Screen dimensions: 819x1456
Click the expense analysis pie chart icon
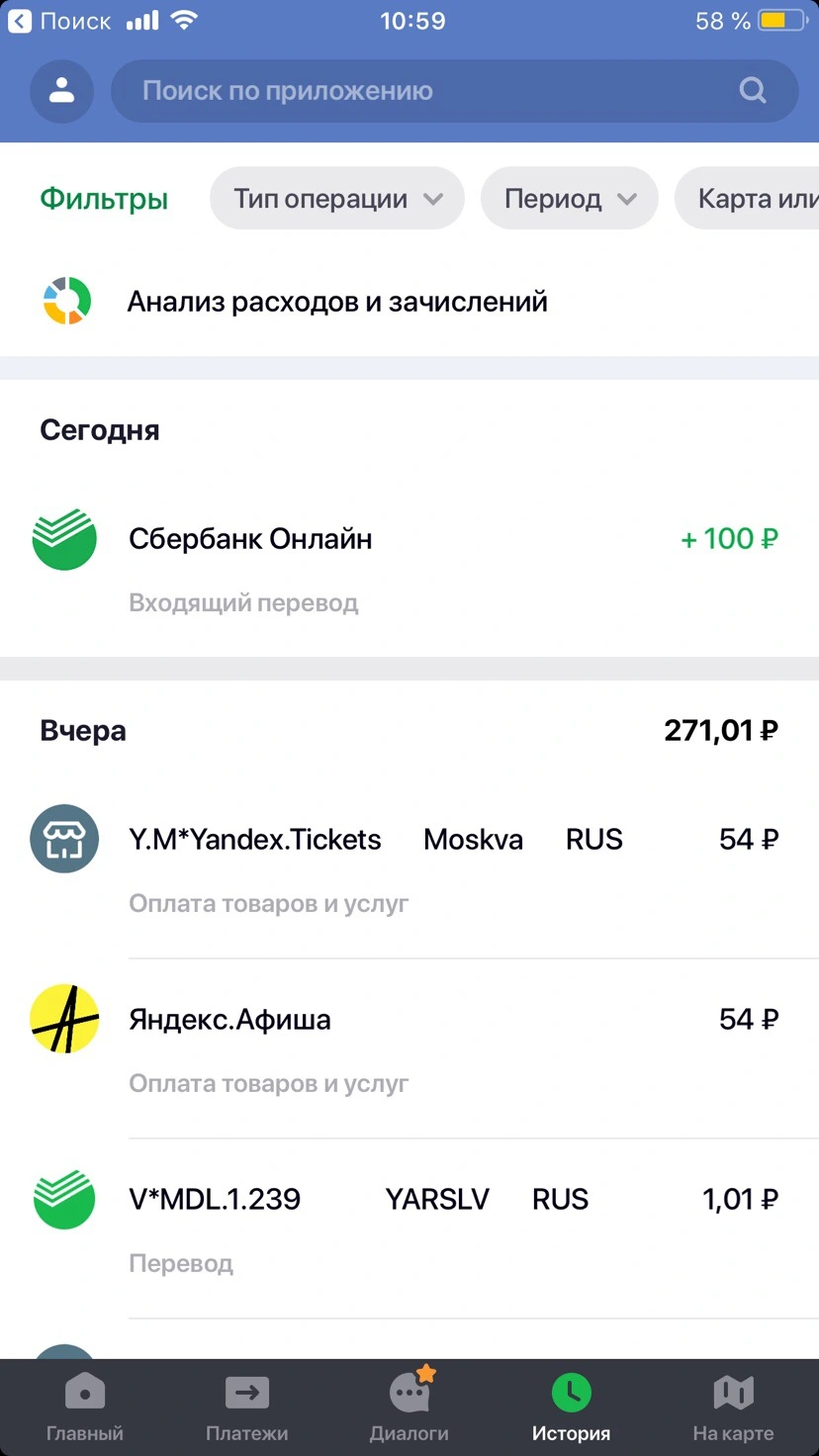click(x=66, y=301)
